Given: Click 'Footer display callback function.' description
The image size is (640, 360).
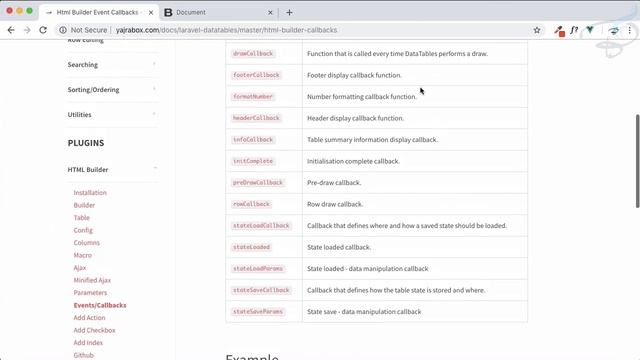Looking at the screenshot, I should (x=354, y=75).
